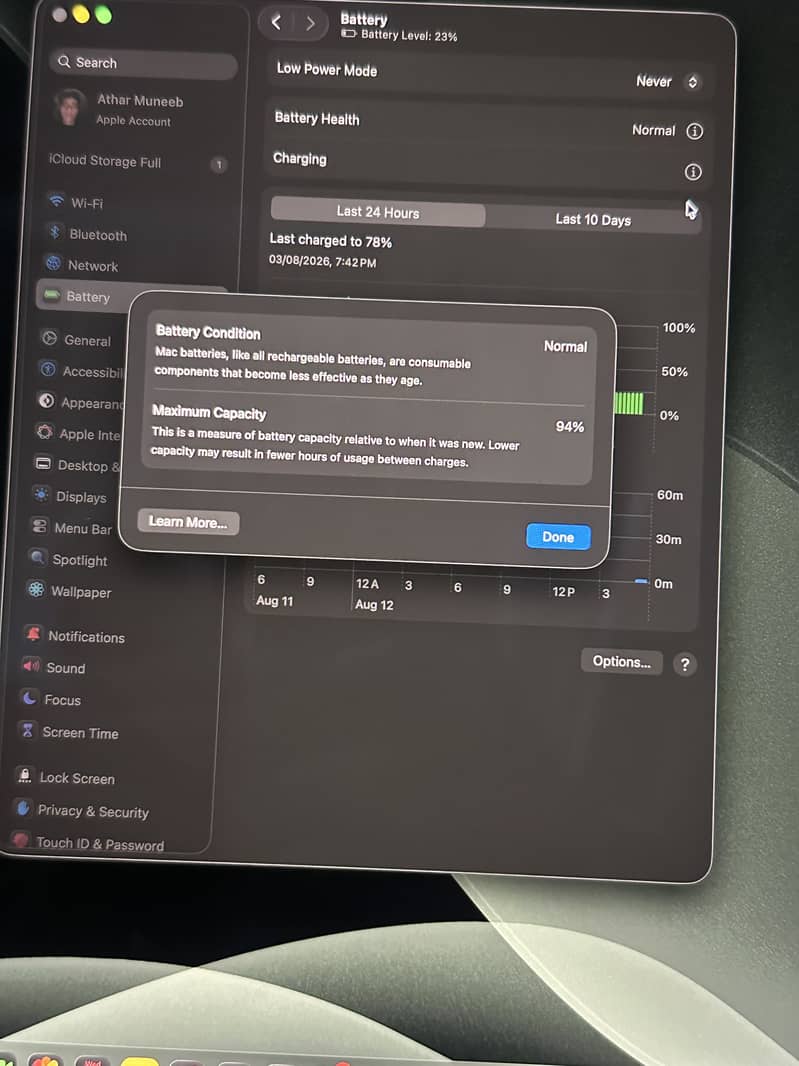
Task: Click the Battery sidebar icon
Action: pos(52,294)
